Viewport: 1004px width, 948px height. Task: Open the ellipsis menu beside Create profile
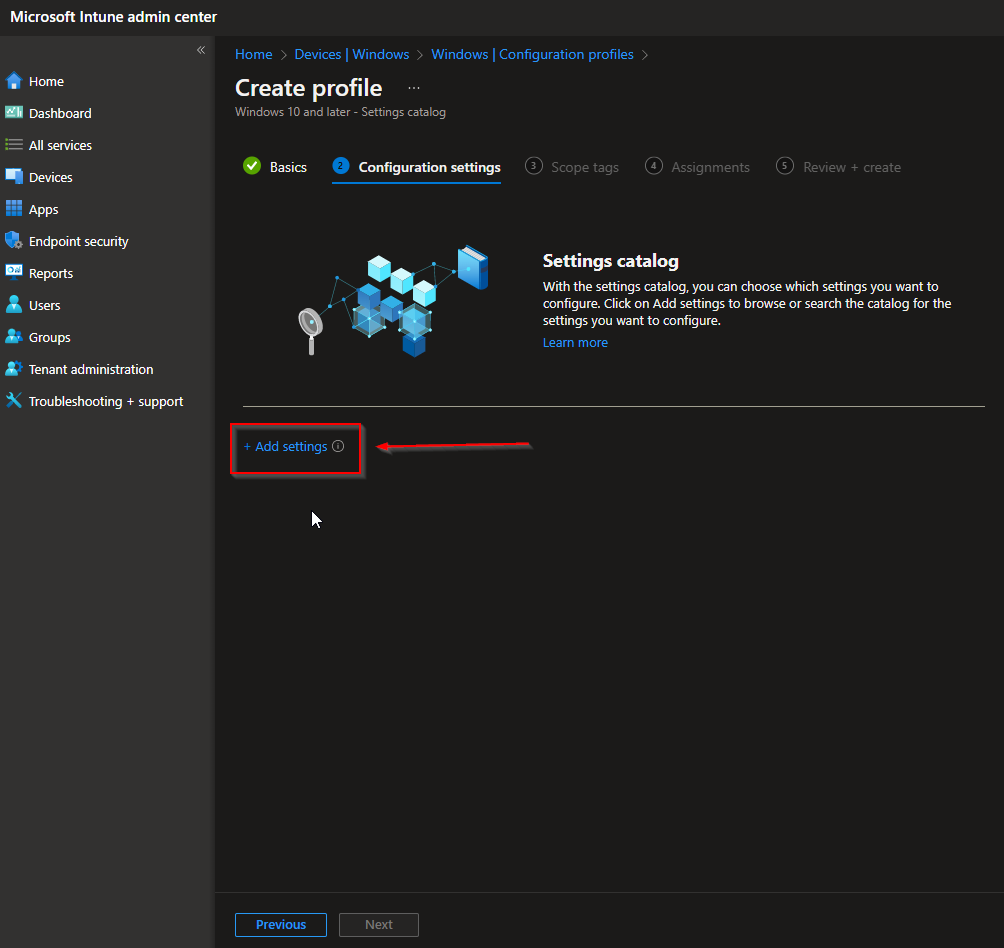click(x=414, y=88)
